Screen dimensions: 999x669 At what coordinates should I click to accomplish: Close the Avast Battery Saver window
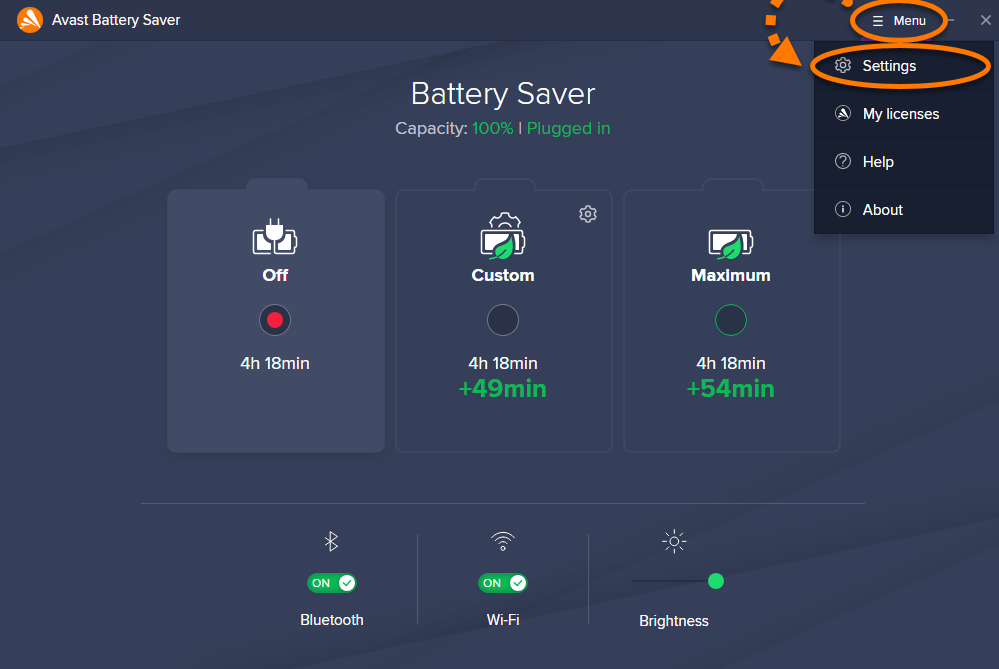[986, 20]
